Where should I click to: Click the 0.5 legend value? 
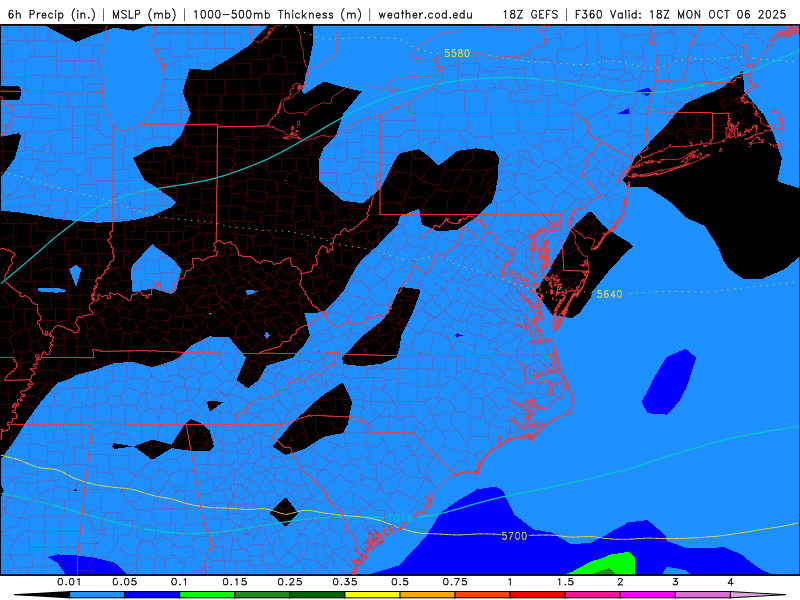pyautogui.click(x=400, y=582)
